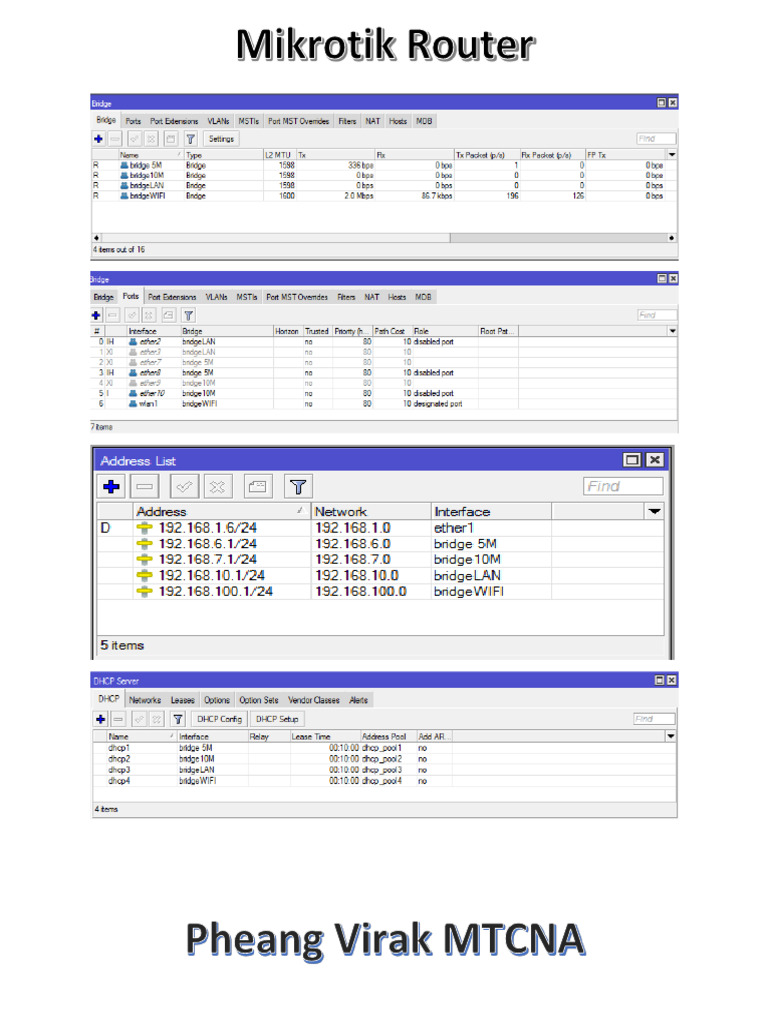Viewport: 768px width, 1024px height.
Task: Switch to the Leases tab in DHCP Server
Action: [x=182, y=701]
